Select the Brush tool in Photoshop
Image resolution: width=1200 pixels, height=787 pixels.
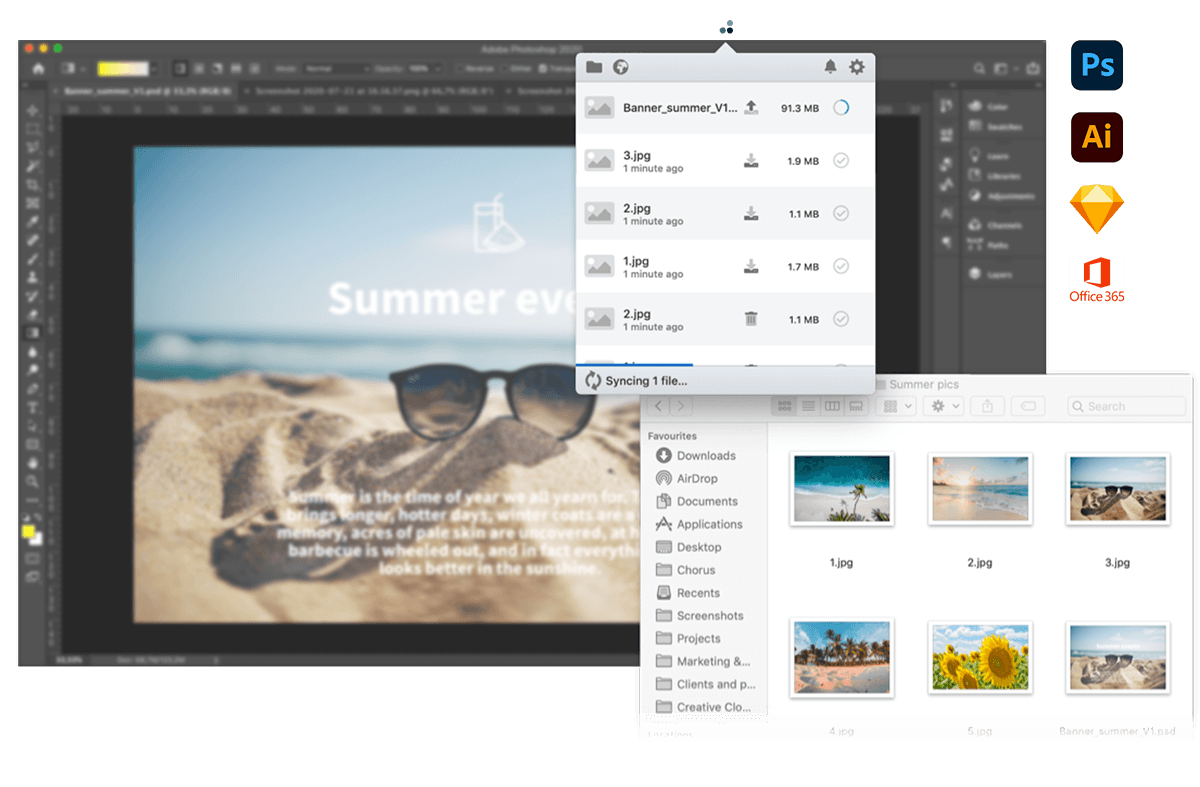coord(33,259)
